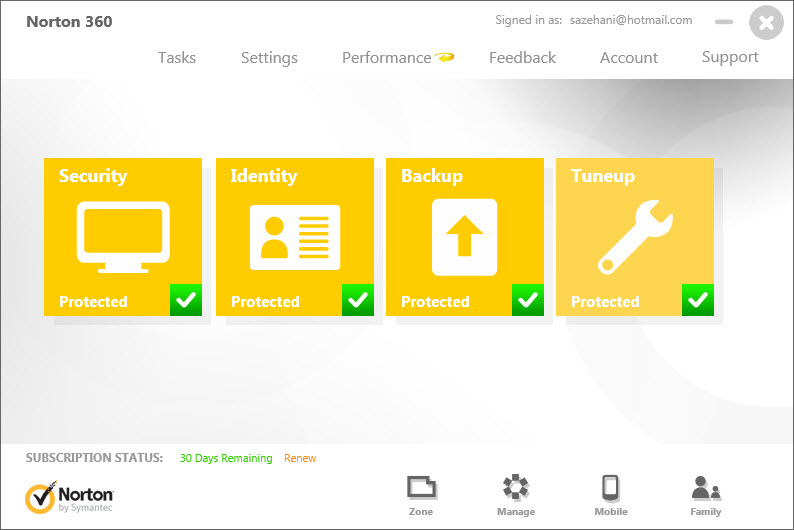Click the Backup tile title text

432,176
